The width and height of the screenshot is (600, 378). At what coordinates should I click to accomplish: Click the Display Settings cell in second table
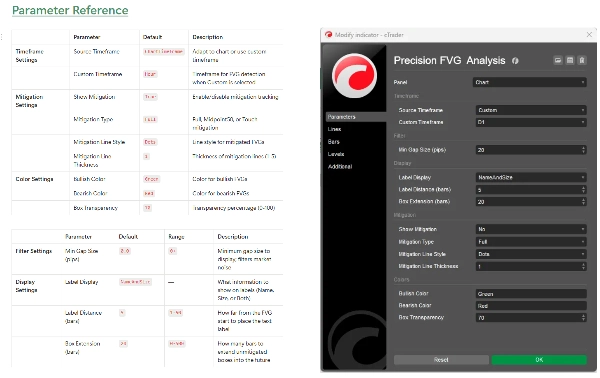point(26,286)
